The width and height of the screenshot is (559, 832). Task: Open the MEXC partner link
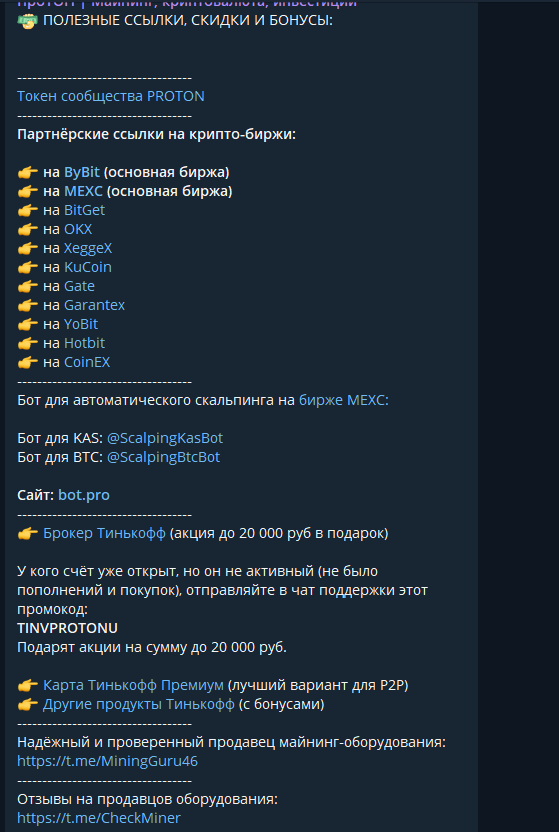(x=83, y=191)
